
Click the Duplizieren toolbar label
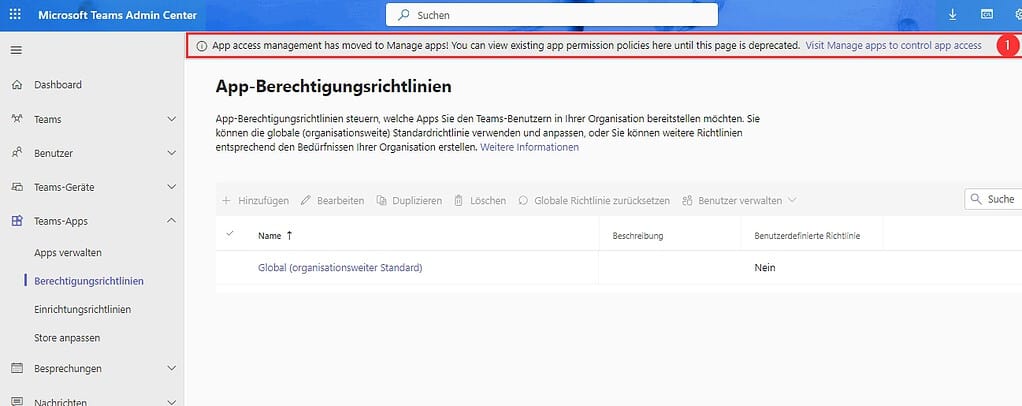[x=417, y=201]
